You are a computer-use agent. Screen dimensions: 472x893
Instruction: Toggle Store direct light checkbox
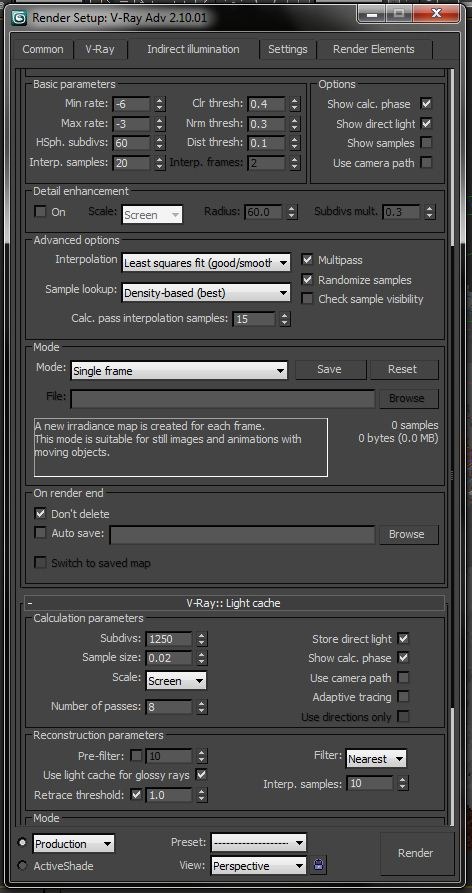[x=403, y=638]
